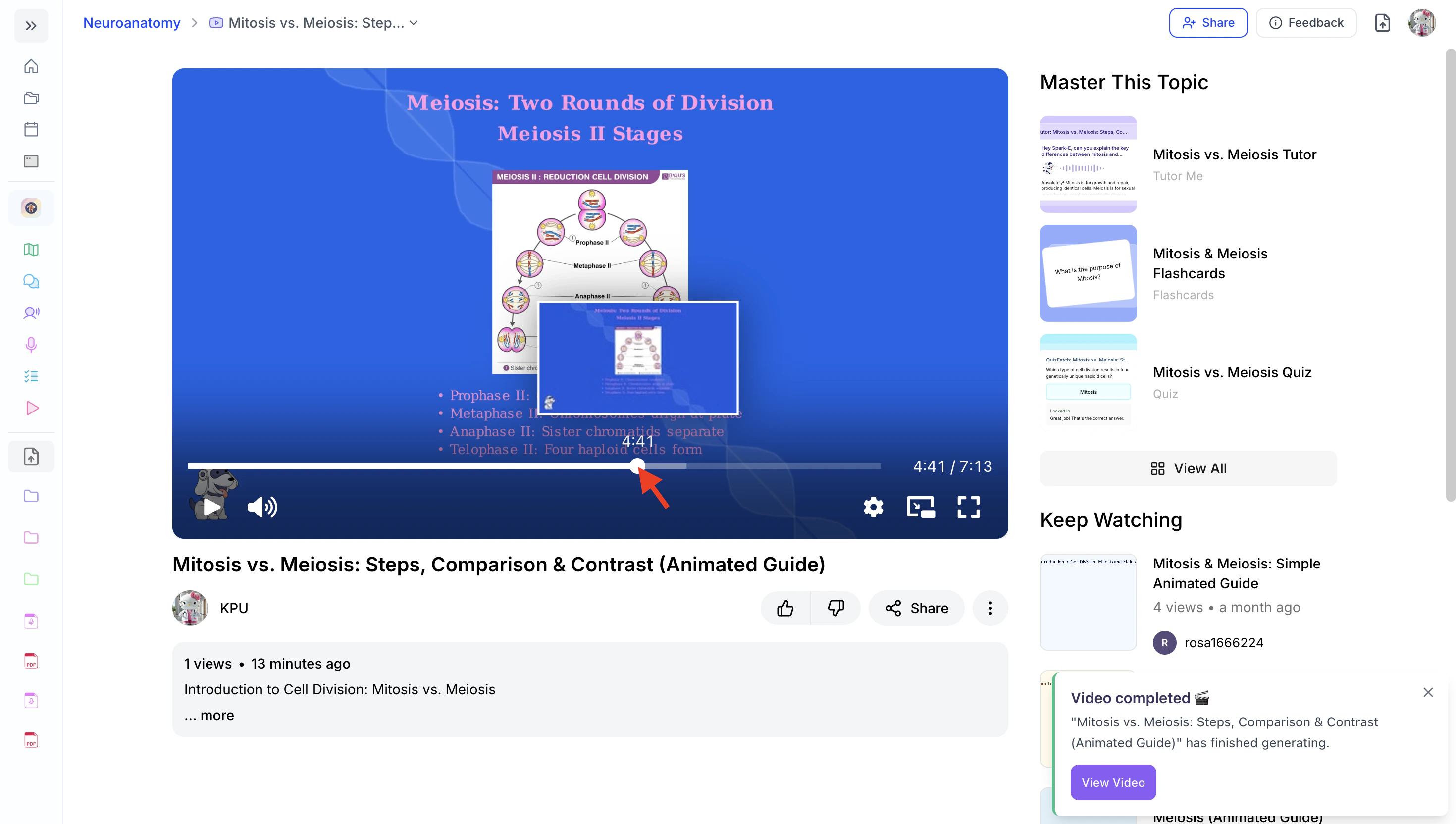Open the user profile avatar menu

pos(1422,23)
